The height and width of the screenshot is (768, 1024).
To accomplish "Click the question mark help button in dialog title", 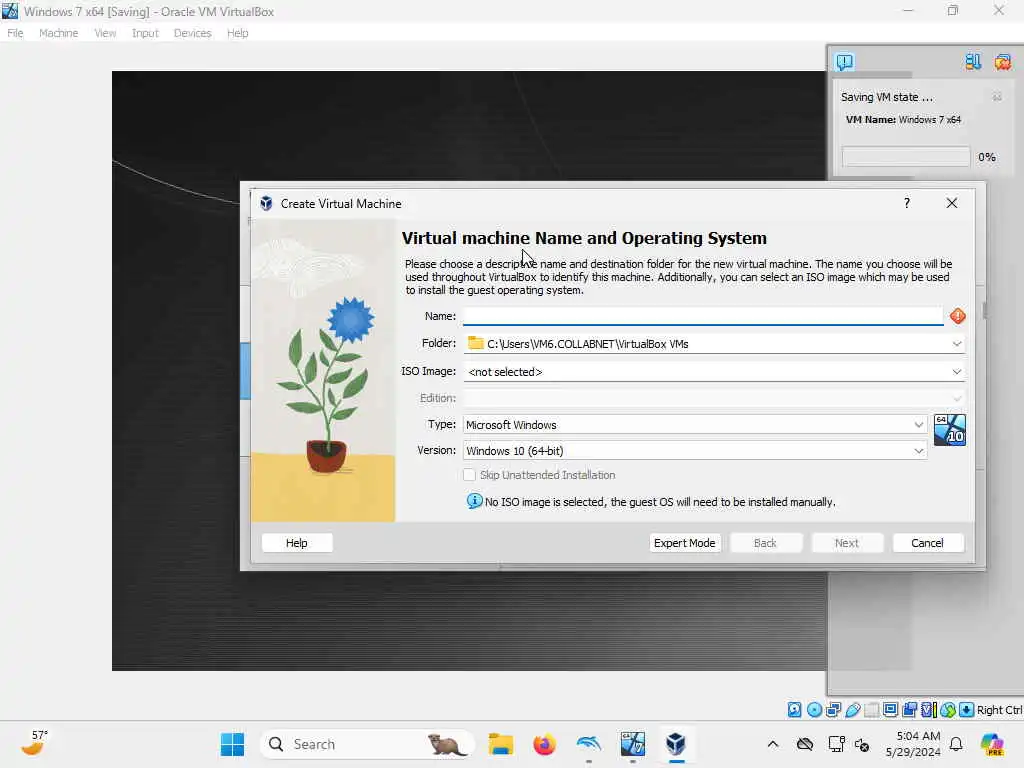I will (906, 203).
